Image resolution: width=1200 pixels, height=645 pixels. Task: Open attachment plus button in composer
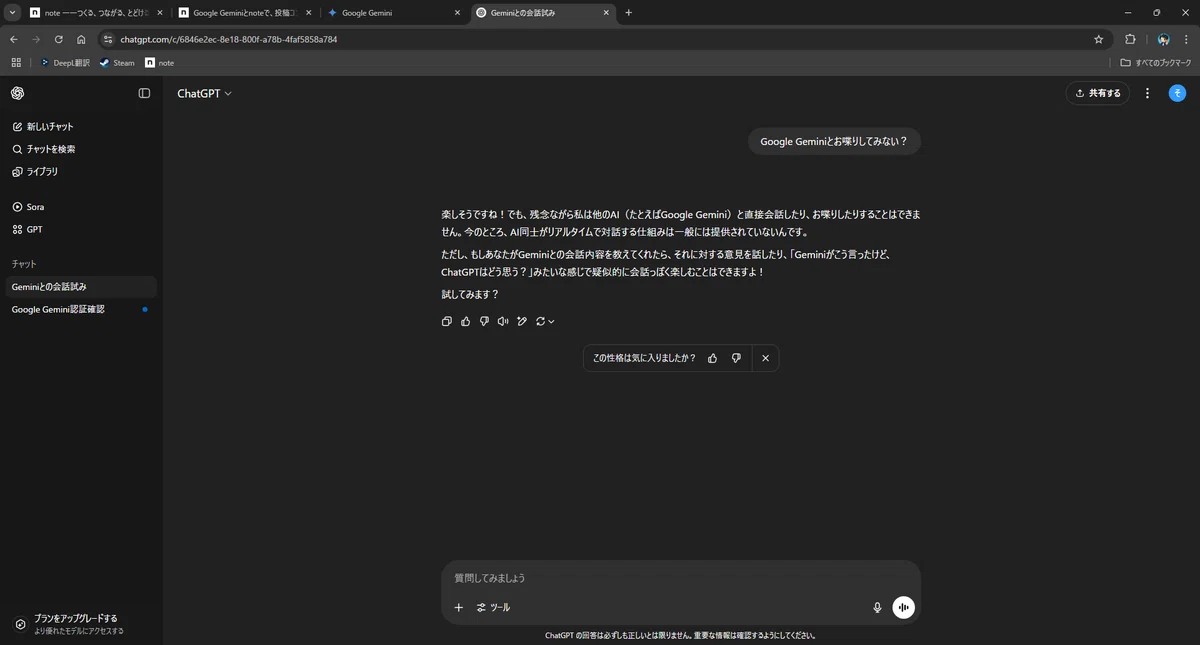[x=459, y=607]
